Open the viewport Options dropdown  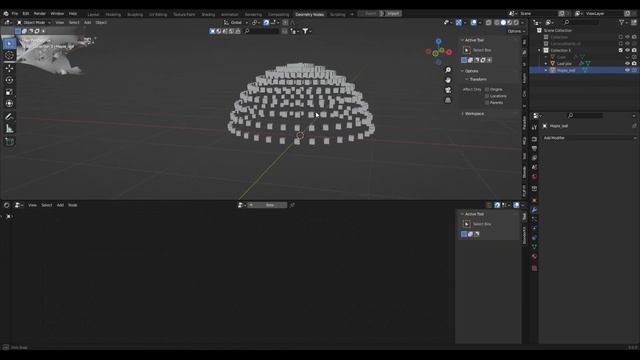(516, 31)
